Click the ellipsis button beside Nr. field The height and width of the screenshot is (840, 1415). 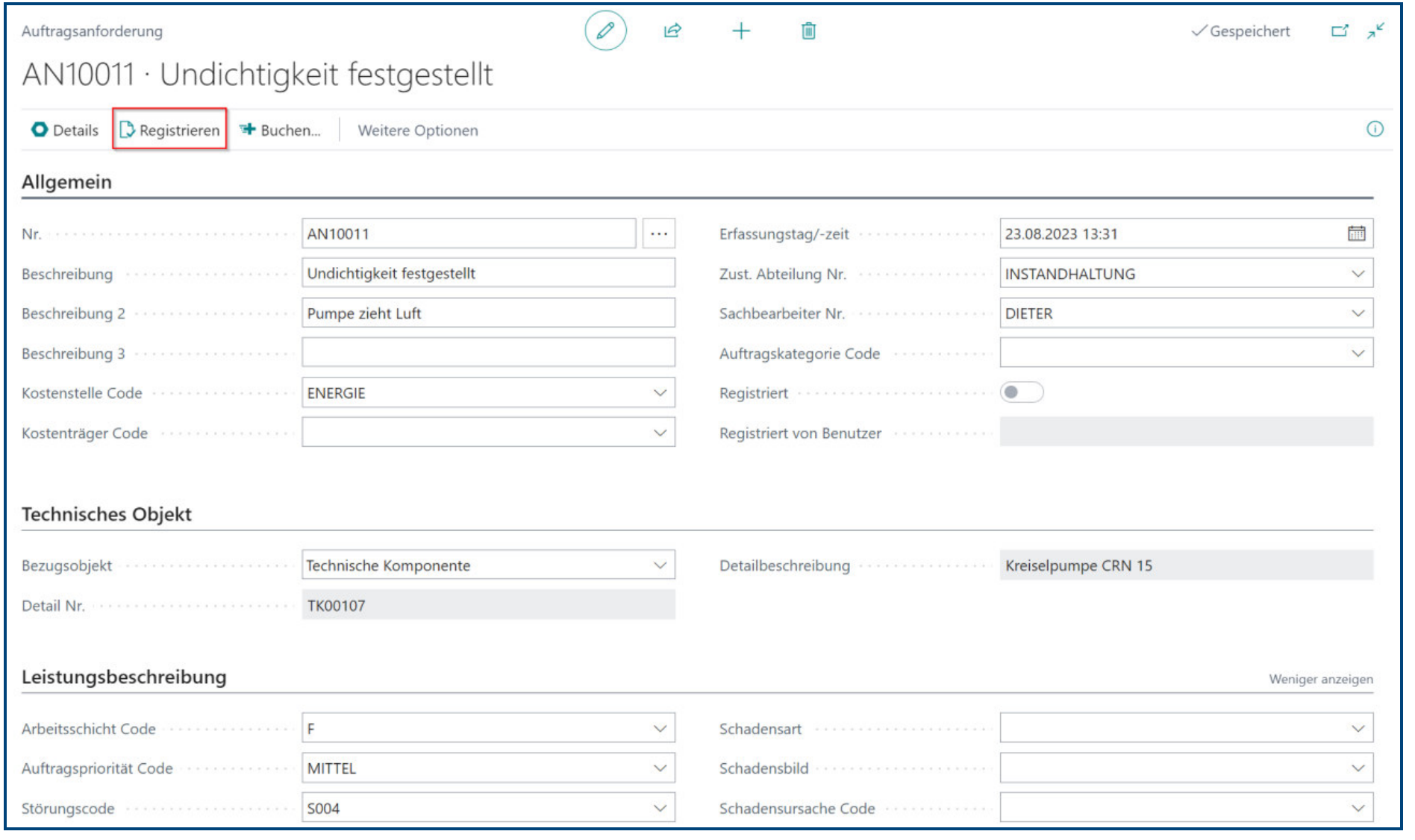(x=658, y=233)
